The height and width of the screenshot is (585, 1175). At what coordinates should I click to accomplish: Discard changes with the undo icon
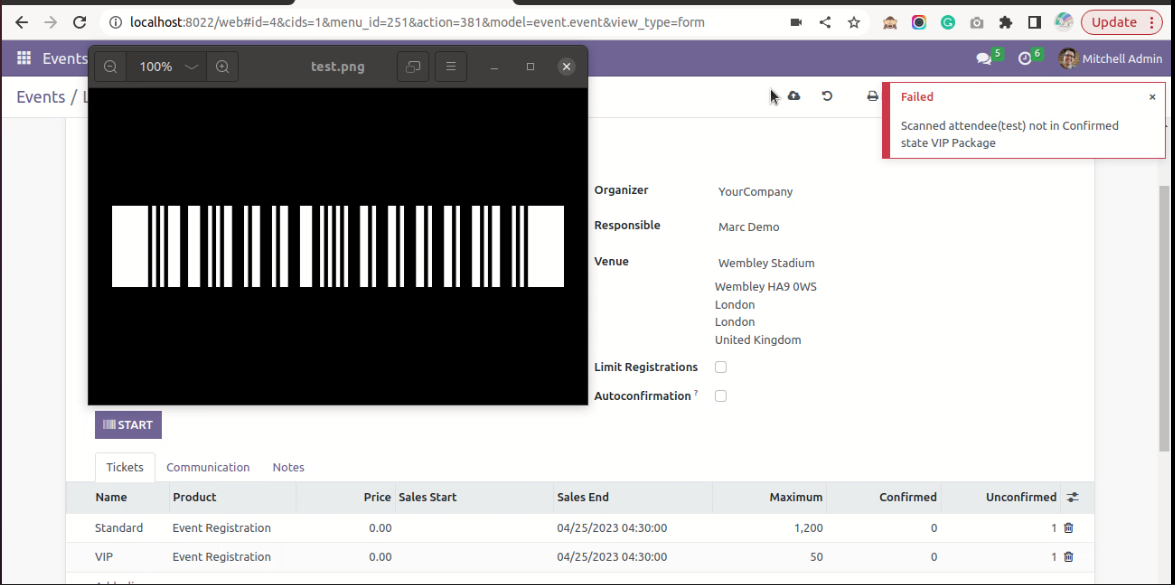click(827, 96)
